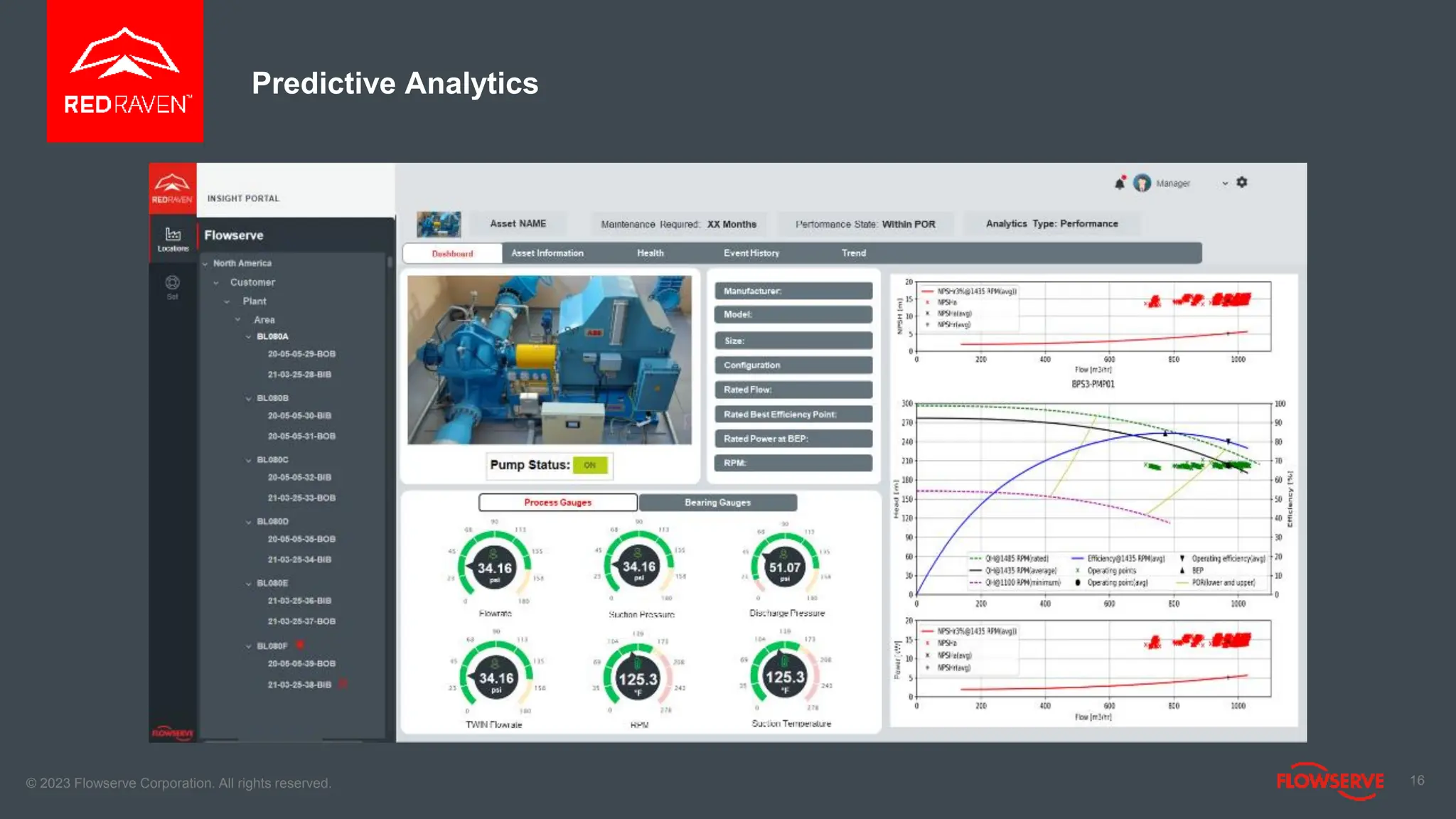This screenshot has width=1456, height=819.
Task: Open the Trend tab
Action: (x=854, y=253)
